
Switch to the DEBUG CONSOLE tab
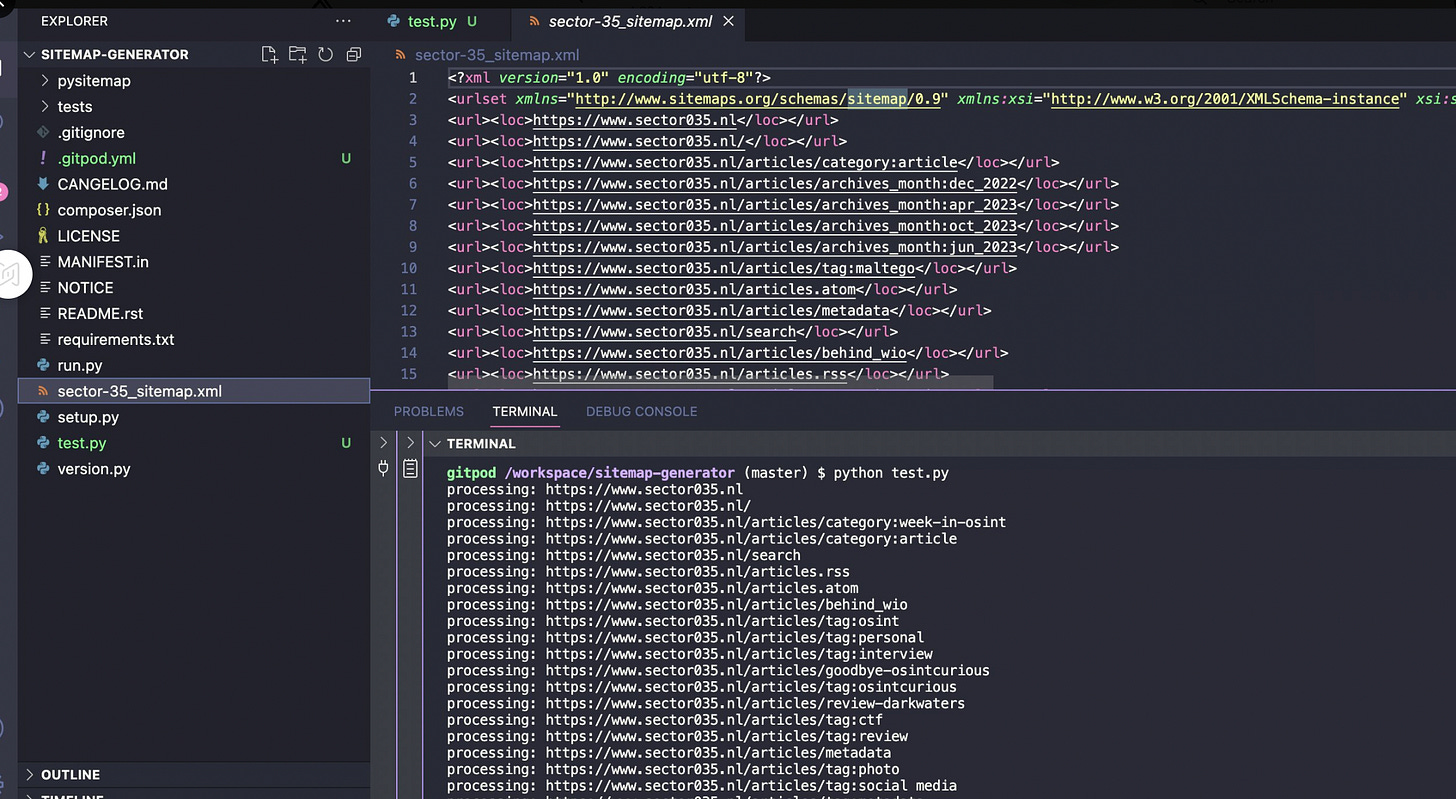[x=641, y=412]
